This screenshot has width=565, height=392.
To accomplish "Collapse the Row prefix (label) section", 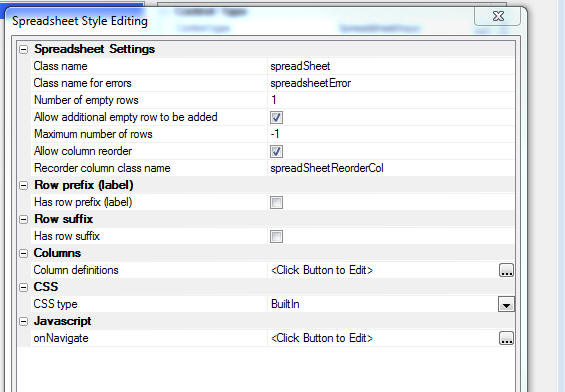I will tap(23, 186).
